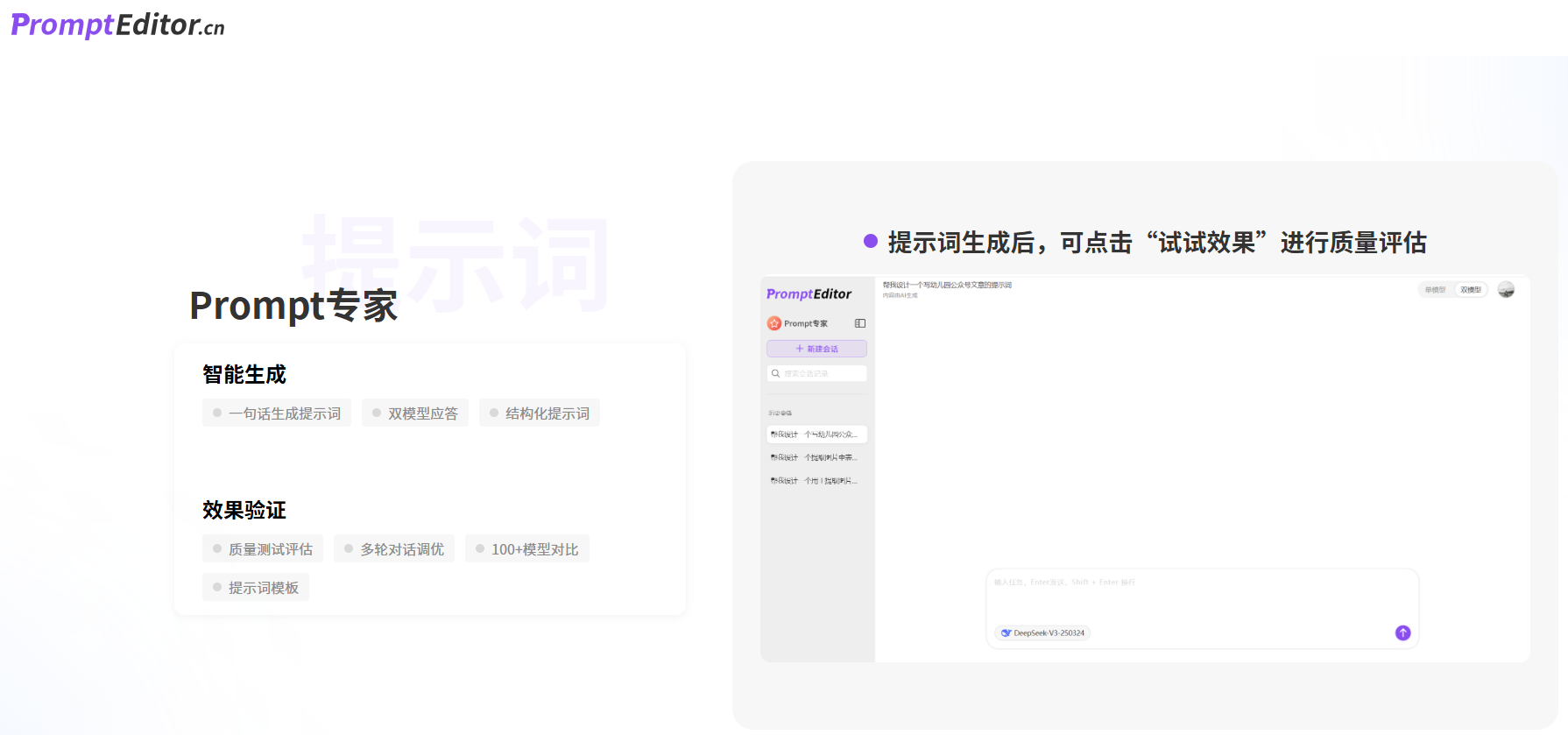
Task: Open first history conversation about 幼儿园
Action: [x=816, y=435]
